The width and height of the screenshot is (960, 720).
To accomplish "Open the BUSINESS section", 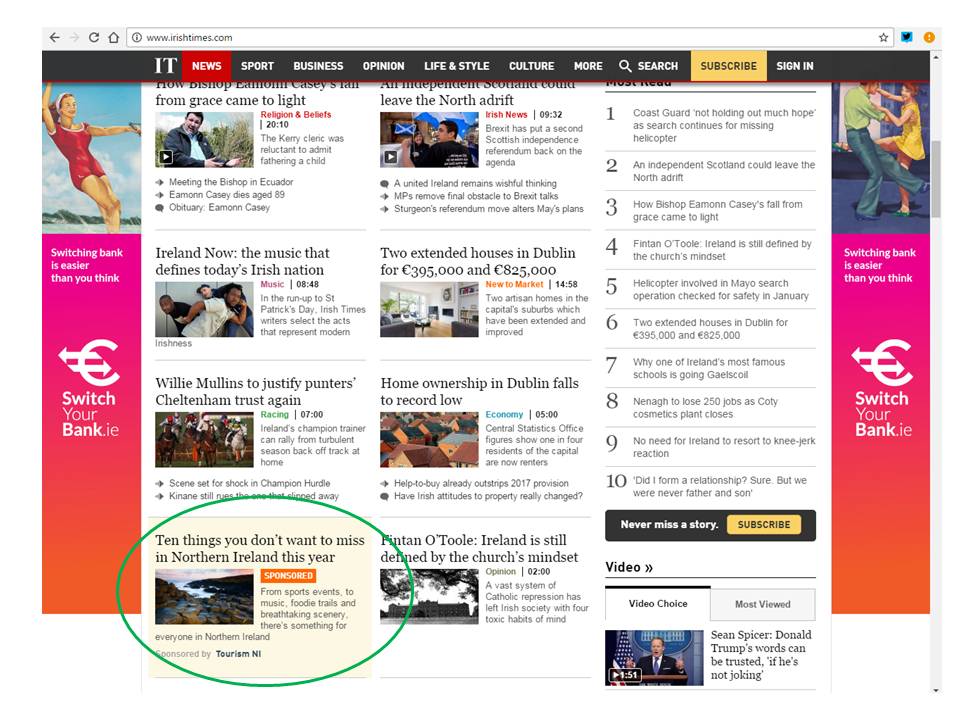I will coord(318,66).
